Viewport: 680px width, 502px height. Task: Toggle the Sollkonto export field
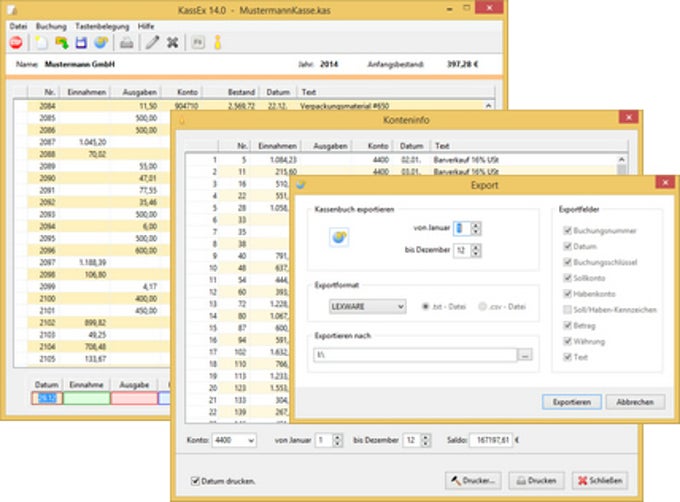[x=567, y=278]
